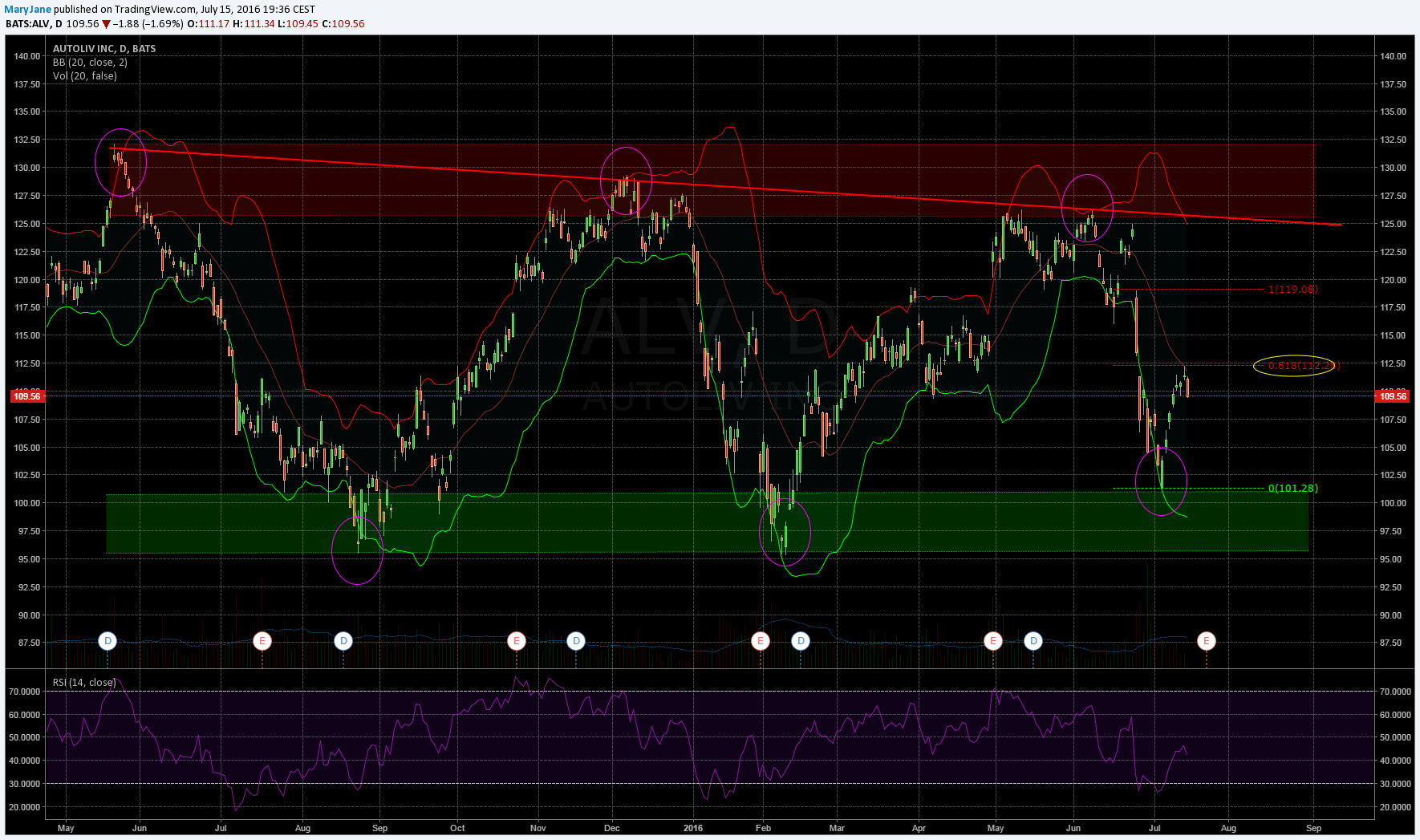Open the earnings marker dated mid-July 2015

pos(262,641)
